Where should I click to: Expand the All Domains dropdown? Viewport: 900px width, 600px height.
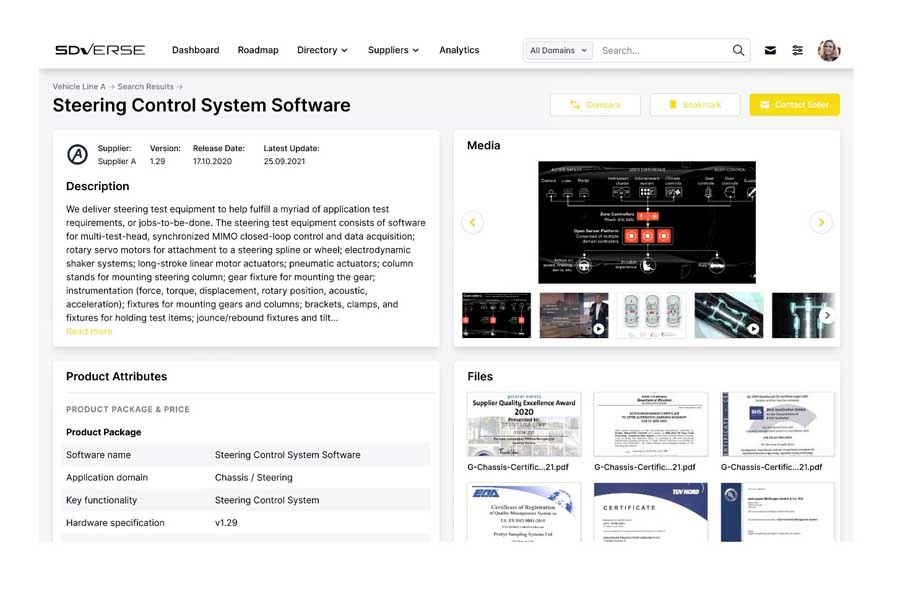click(559, 50)
